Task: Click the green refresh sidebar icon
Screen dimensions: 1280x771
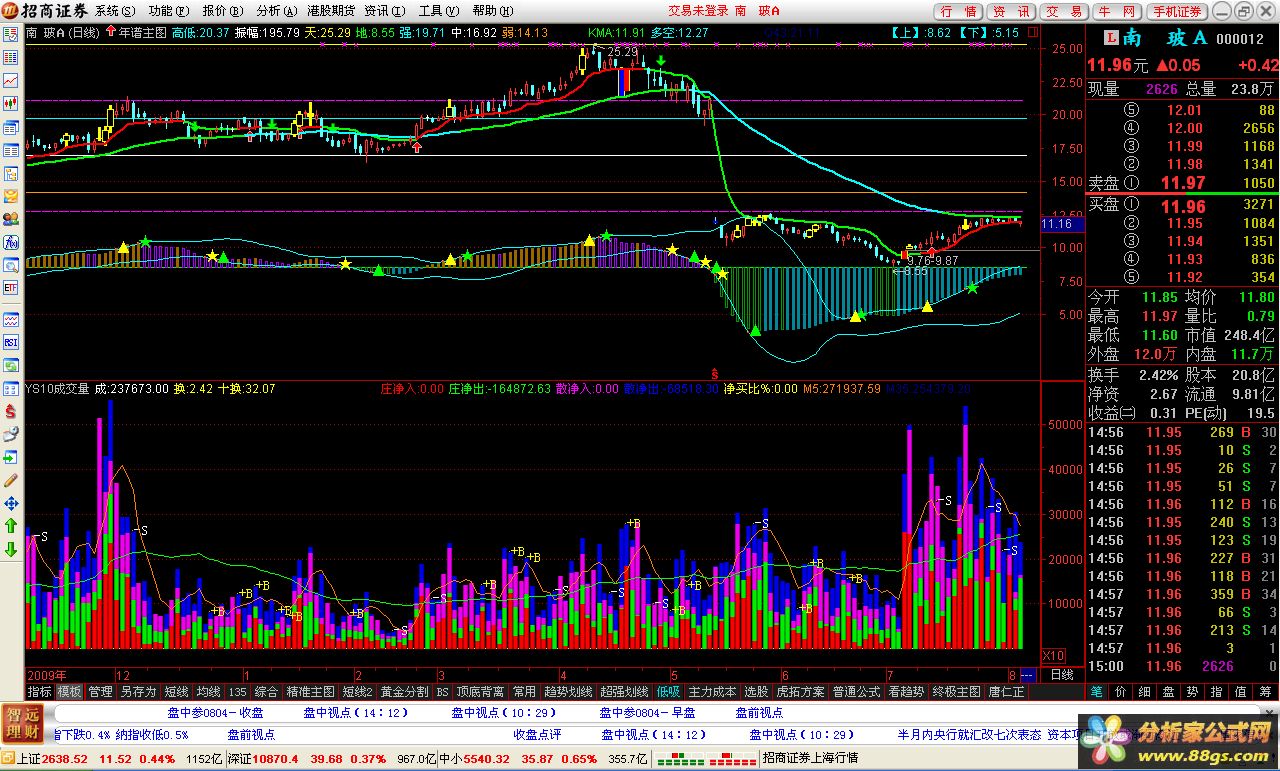Action: click(x=12, y=366)
